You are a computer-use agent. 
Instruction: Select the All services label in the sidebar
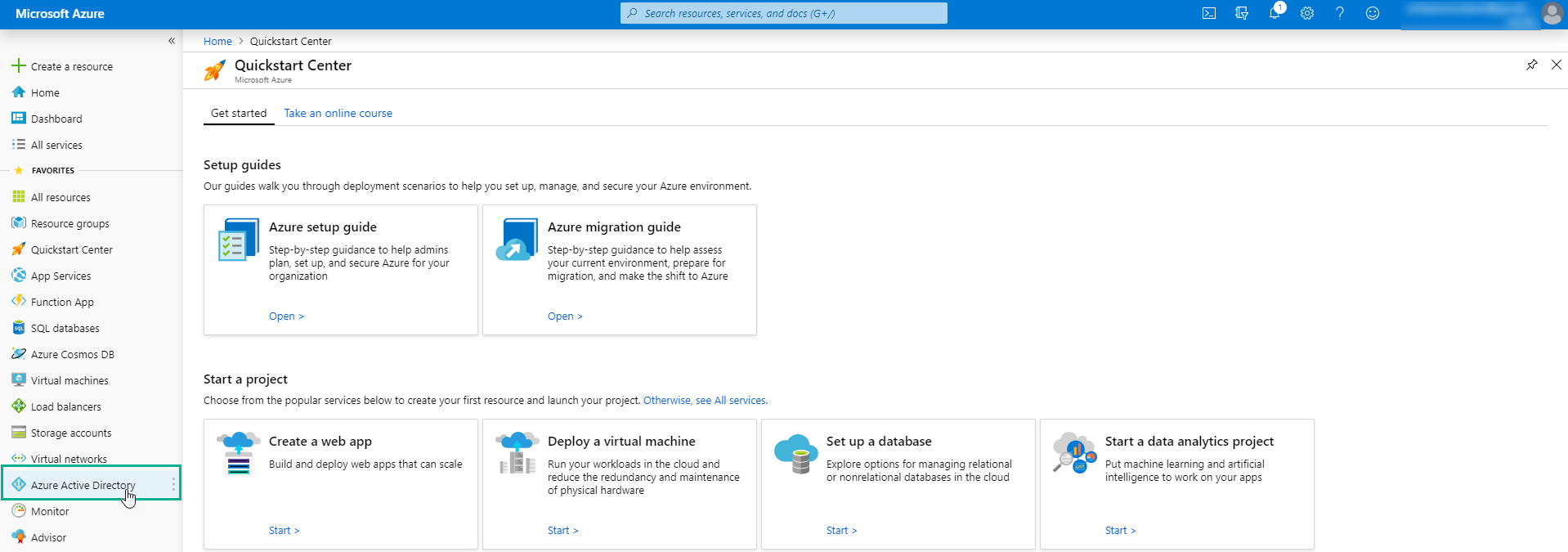[x=56, y=145]
